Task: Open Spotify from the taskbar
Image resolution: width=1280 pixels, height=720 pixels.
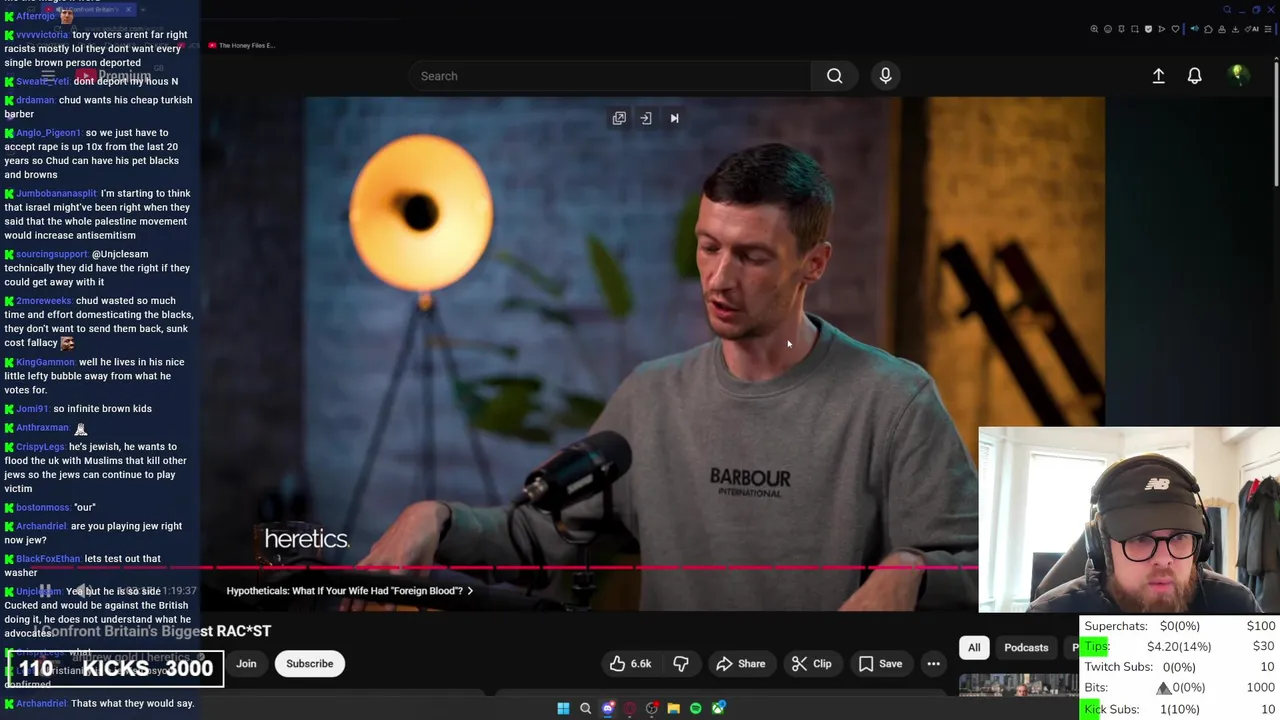Action: click(695, 708)
